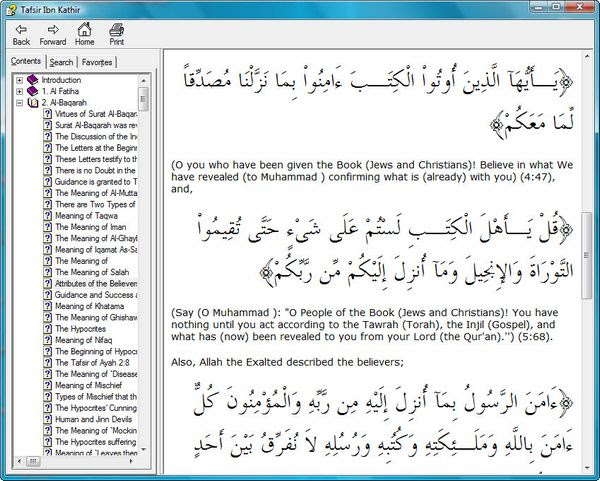Open The Meaning of Al-Ghayb topic
The image size is (600, 481).
pyautogui.click(x=96, y=238)
